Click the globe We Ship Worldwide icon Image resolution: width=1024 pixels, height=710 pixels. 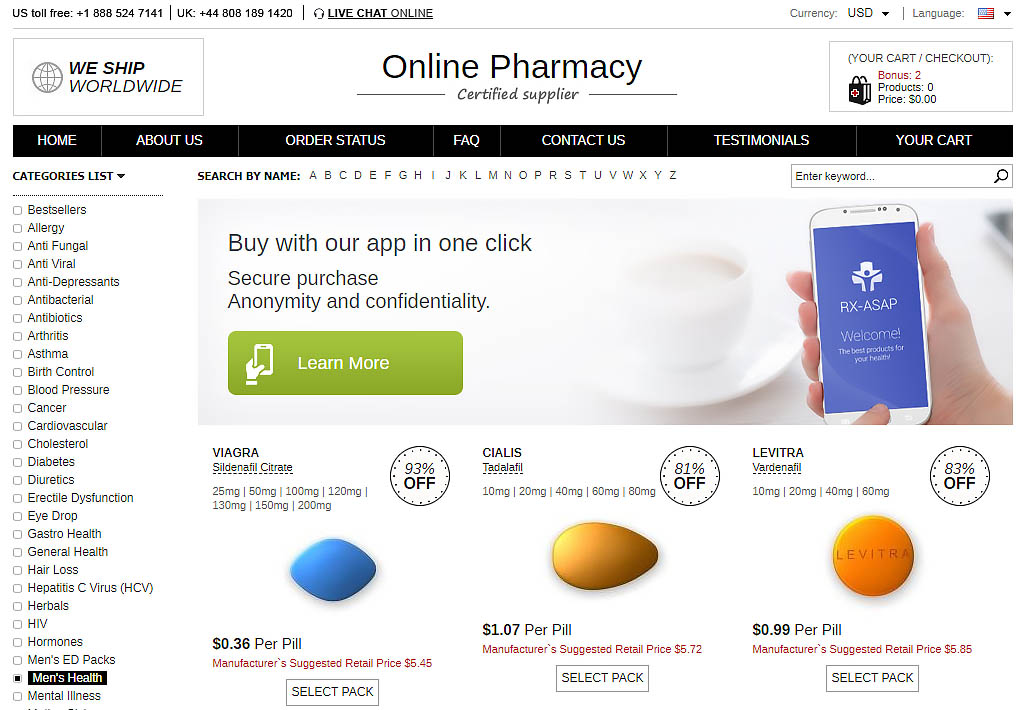click(48, 77)
